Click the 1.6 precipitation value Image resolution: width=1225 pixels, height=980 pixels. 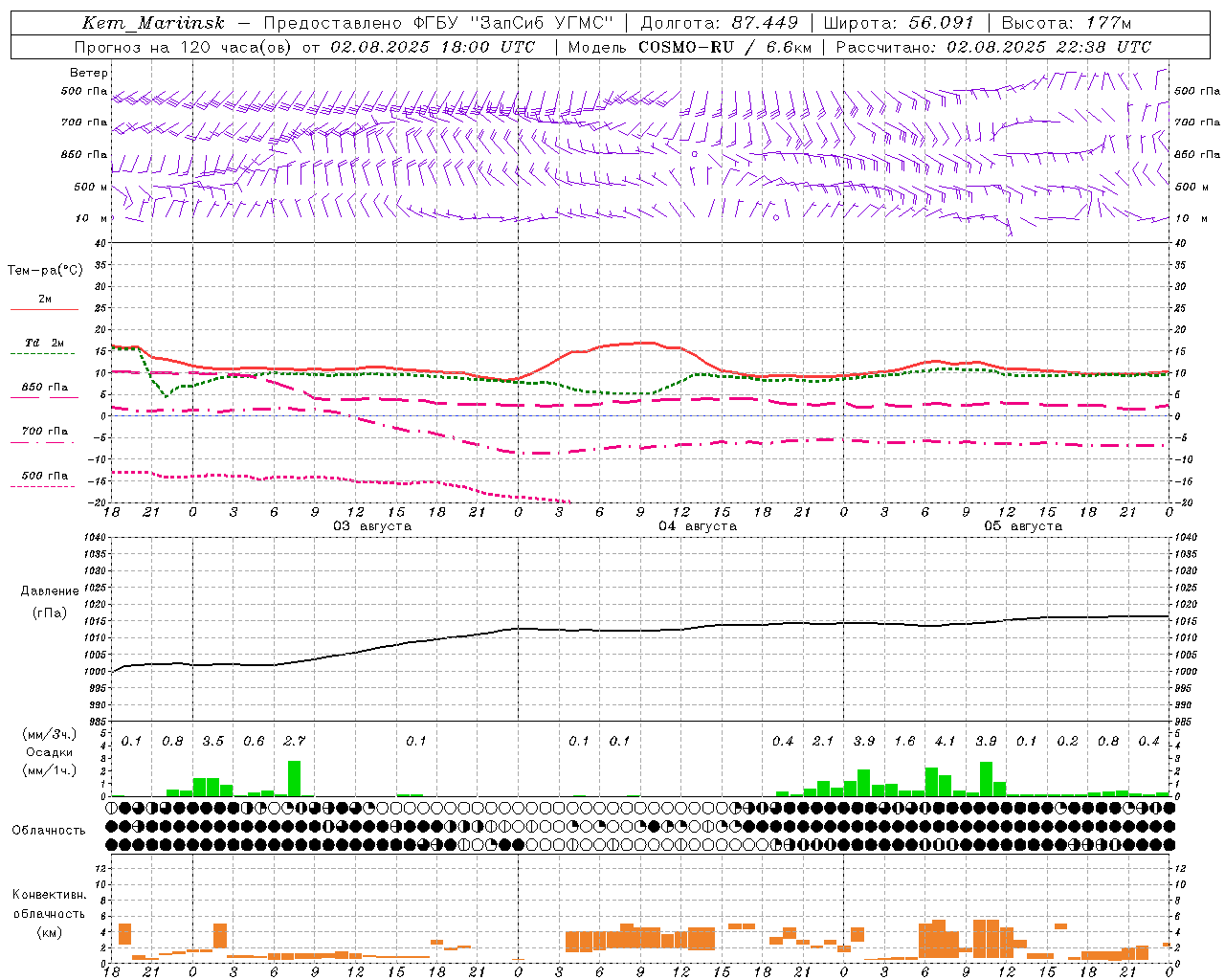[904, 741]
